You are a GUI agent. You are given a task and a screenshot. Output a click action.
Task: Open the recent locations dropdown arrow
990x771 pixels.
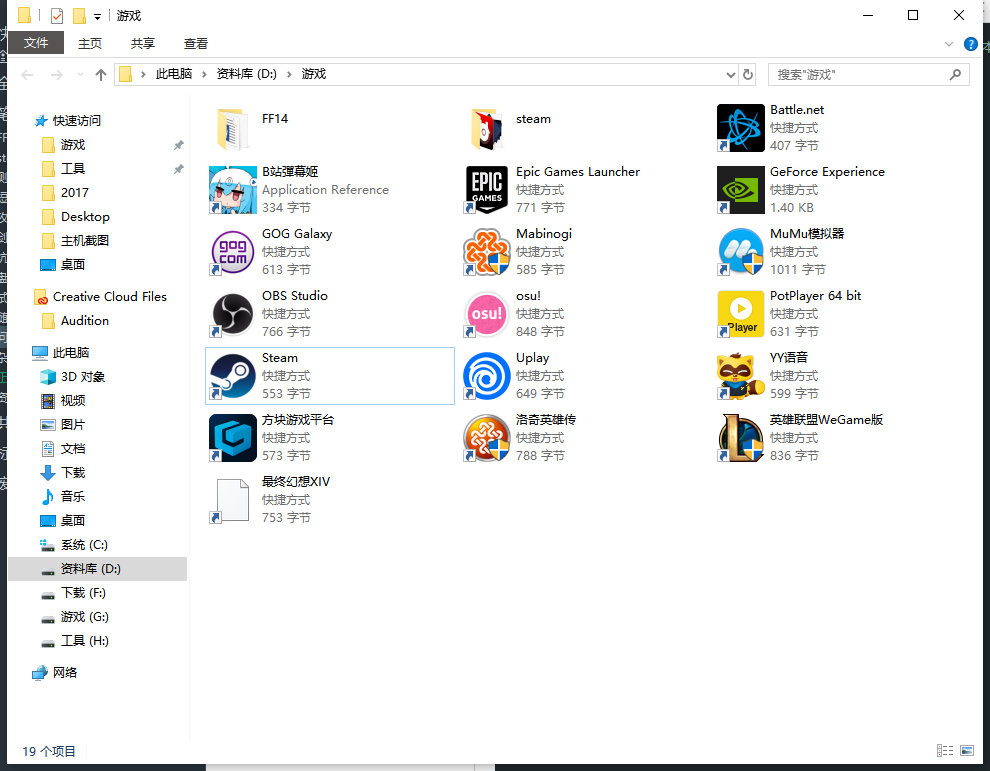(x=80, y=75)
